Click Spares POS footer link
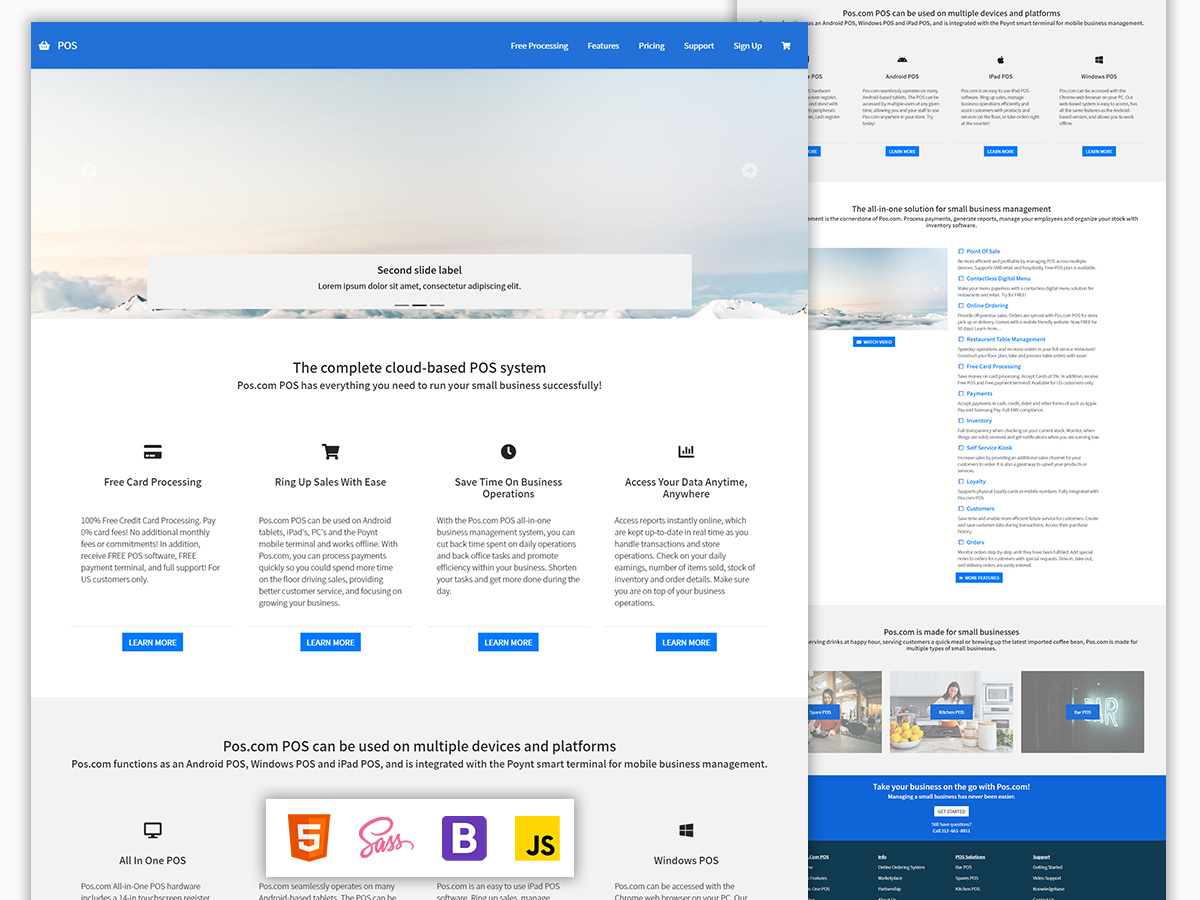 tap(967, 878)
